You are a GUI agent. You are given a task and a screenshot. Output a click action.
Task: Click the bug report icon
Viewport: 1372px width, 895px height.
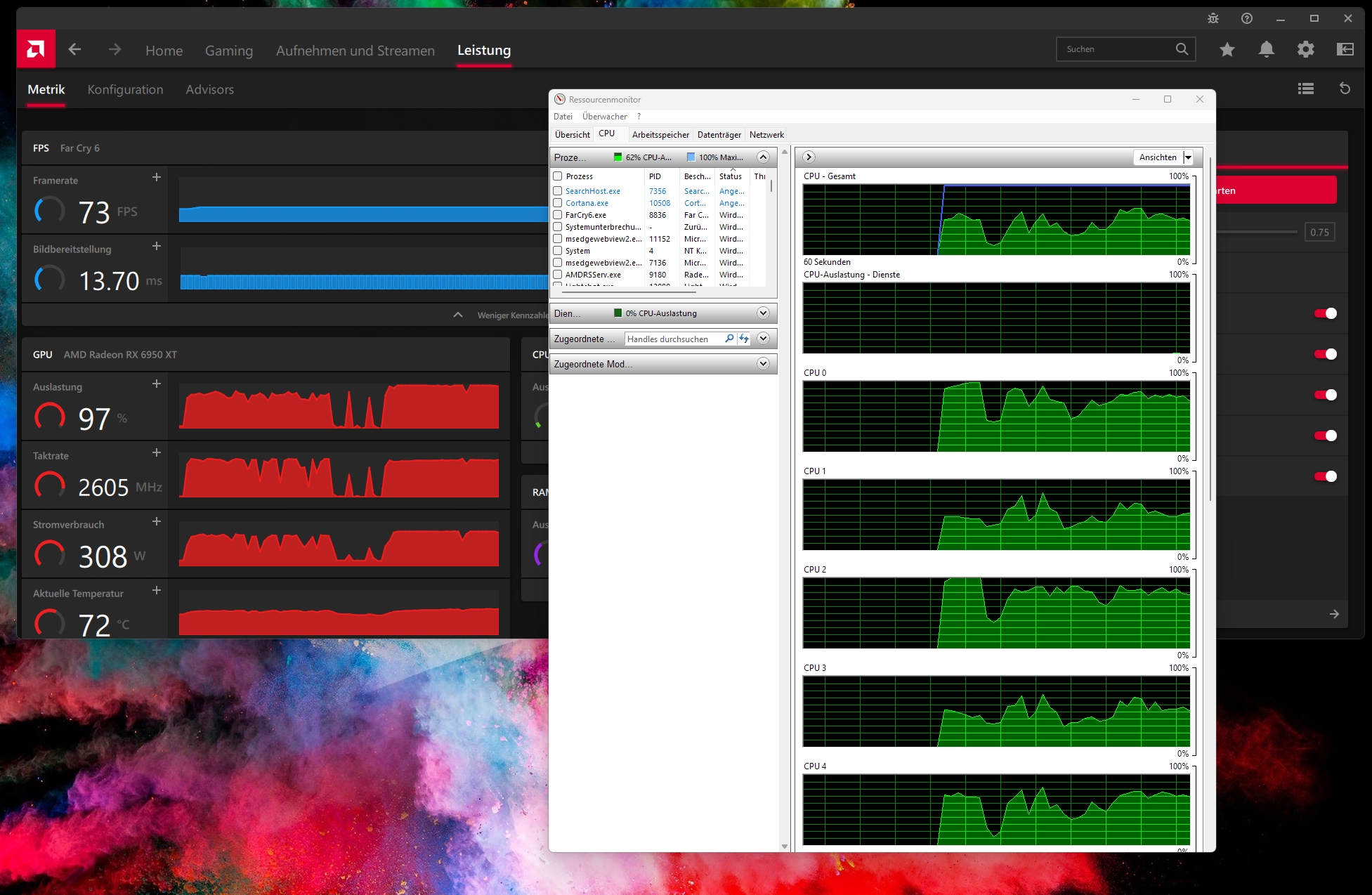(1213, 18)
